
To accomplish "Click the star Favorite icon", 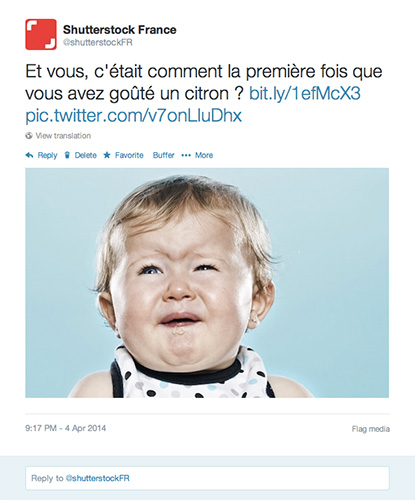I will 107,155.
